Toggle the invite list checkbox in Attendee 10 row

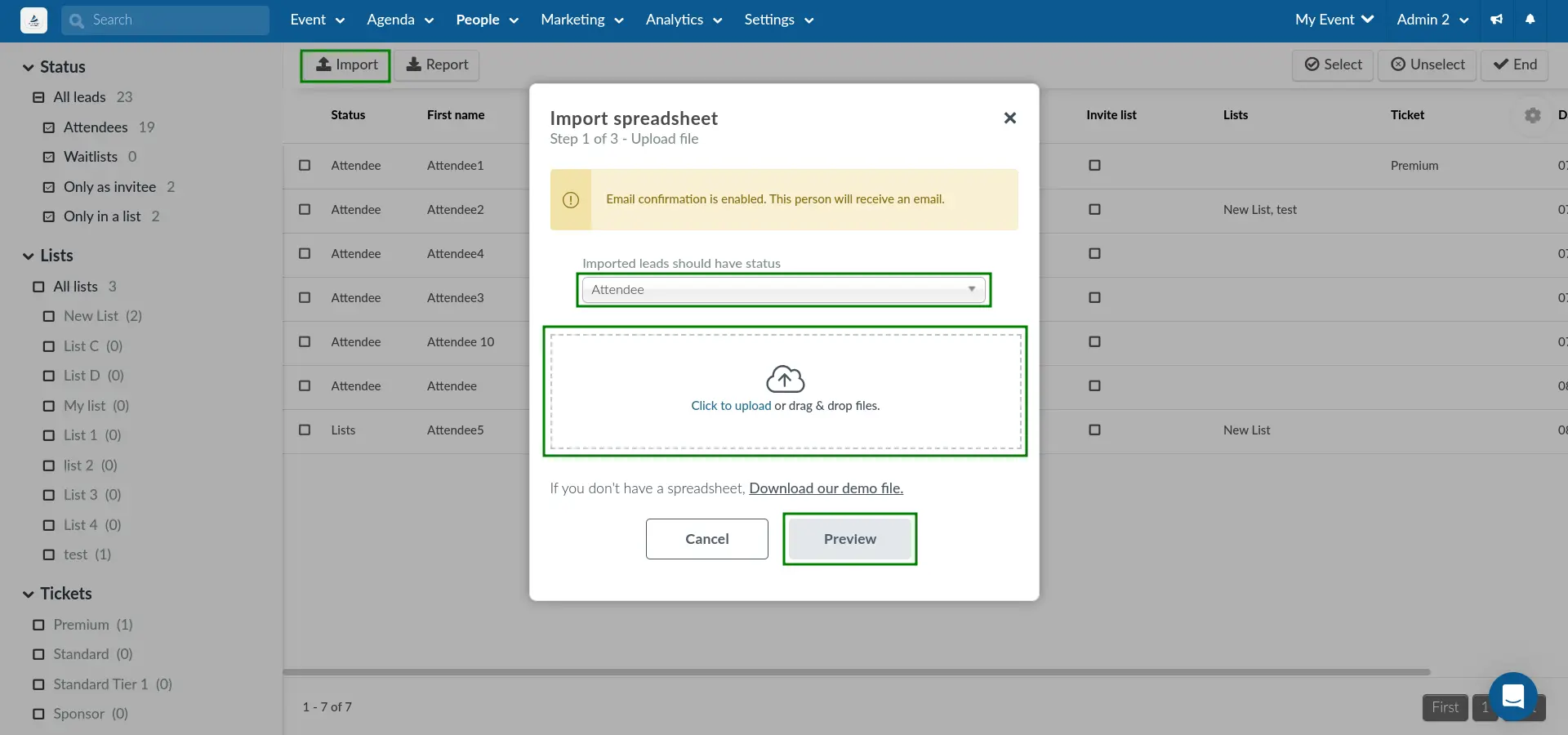click(1094, 341)
